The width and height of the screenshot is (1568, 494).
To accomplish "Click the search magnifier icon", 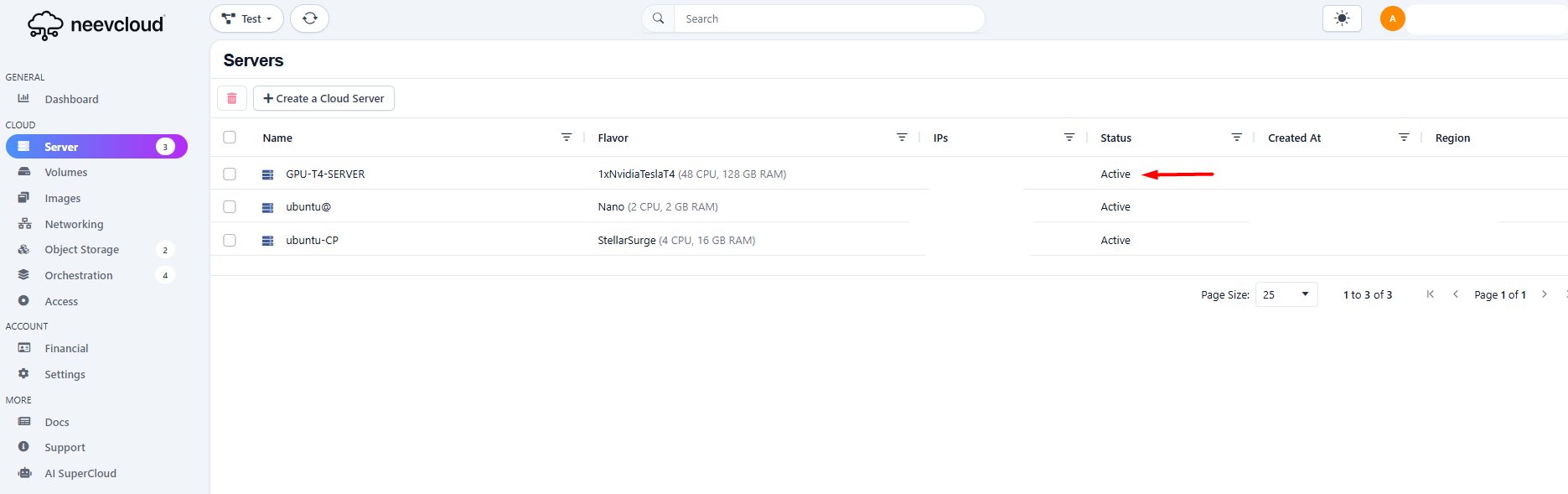I will [659, 18].
